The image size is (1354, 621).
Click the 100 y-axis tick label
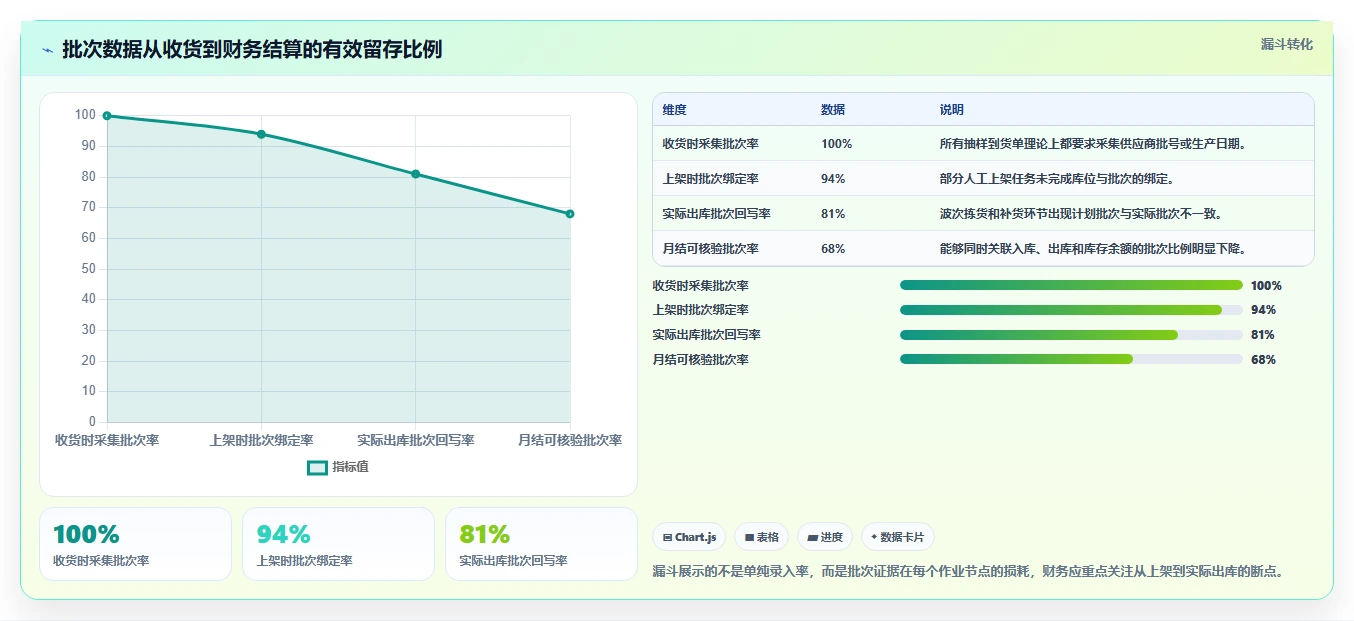point(86,116)
